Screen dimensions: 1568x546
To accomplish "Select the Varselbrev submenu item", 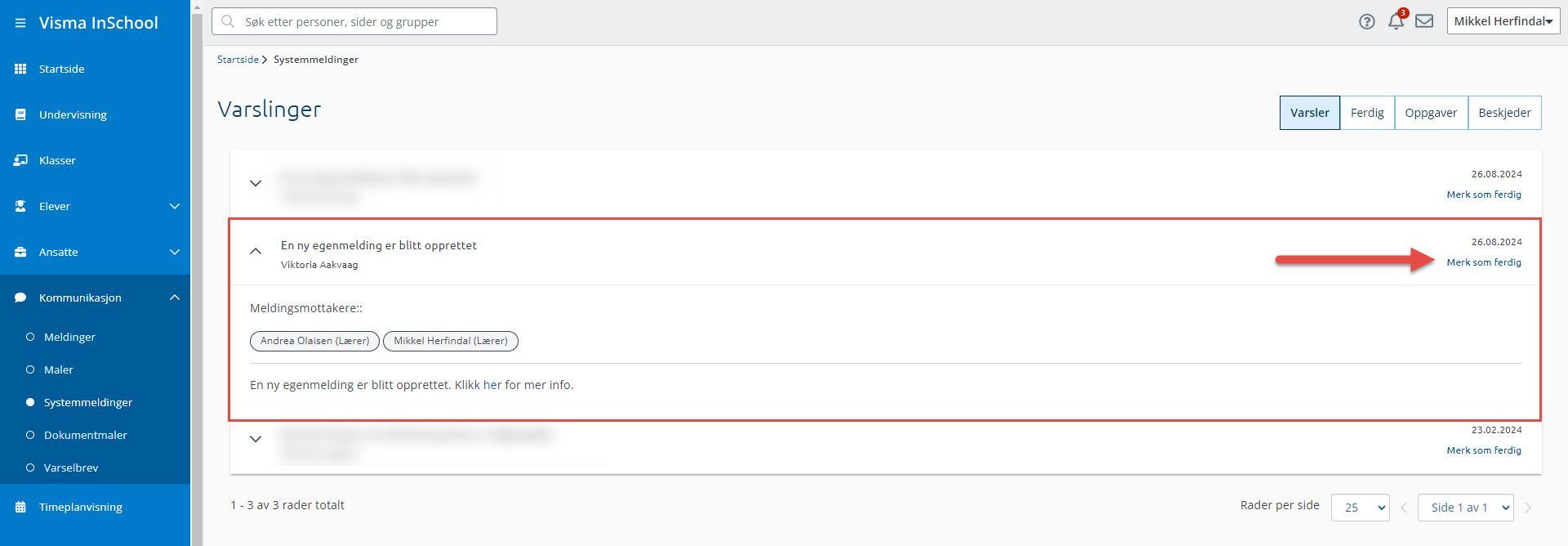I will pyautogui.click(x=71, y=468).
